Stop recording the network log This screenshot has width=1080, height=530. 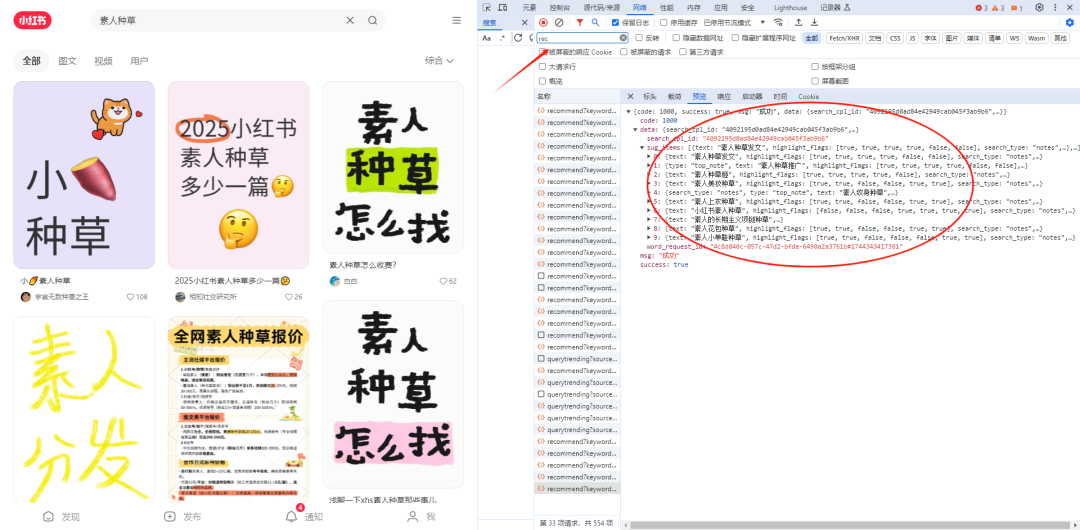[543, 23]
